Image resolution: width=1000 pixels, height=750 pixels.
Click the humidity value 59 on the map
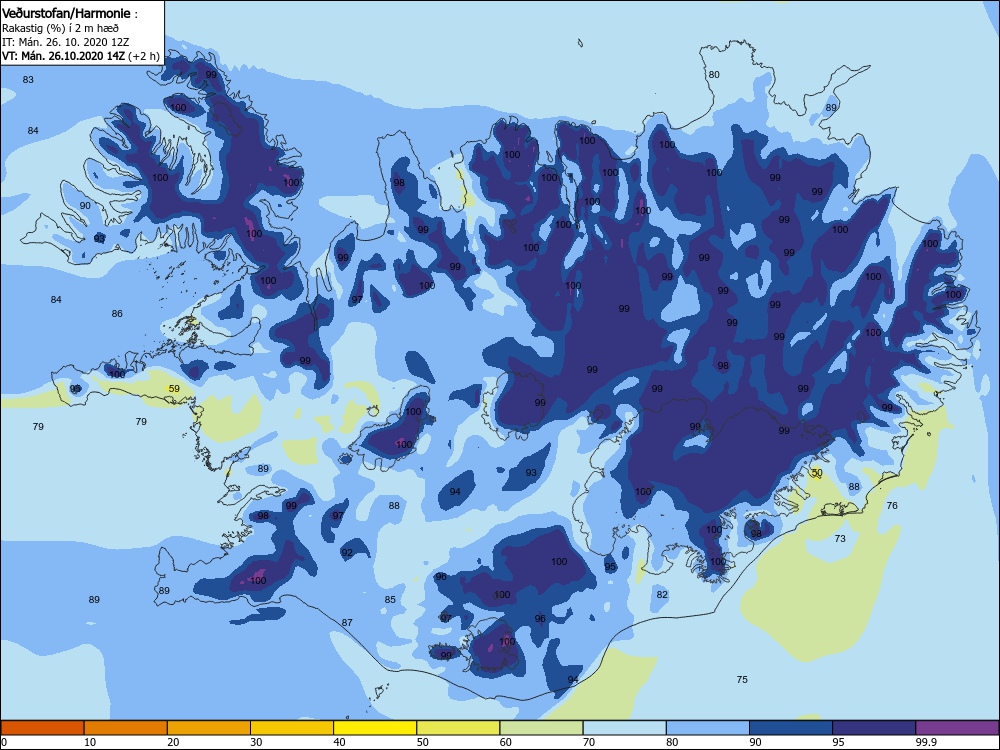(174, 388)
